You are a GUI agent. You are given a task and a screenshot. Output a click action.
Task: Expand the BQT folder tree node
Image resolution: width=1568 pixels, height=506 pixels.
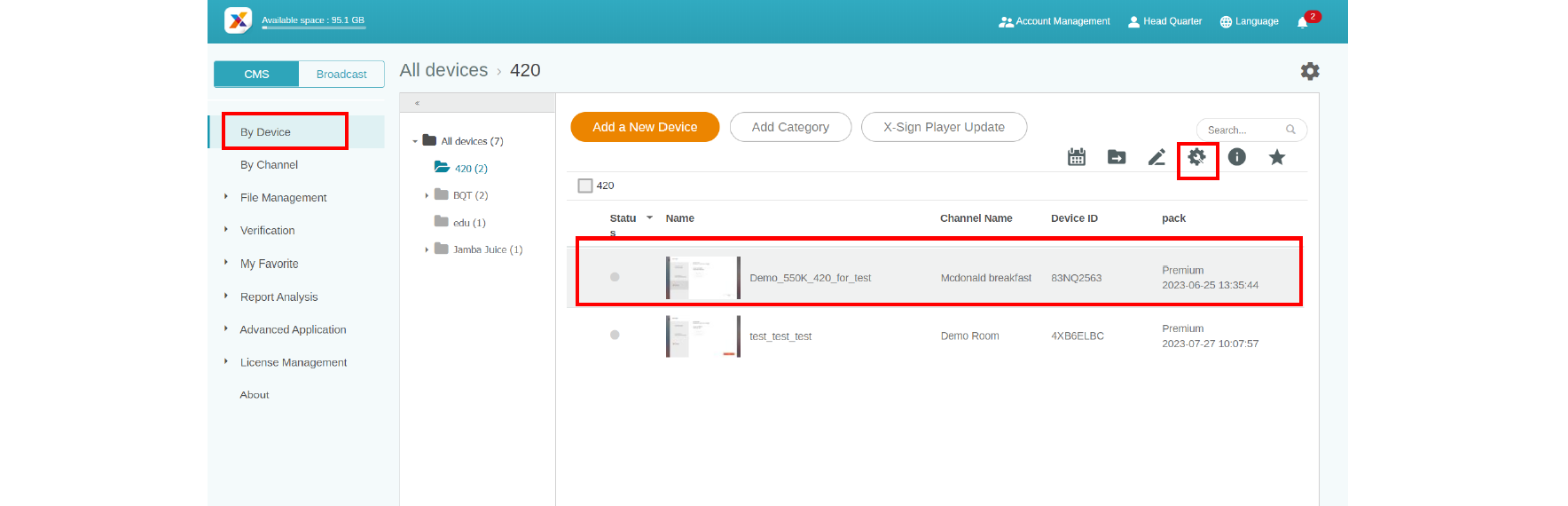coord(427,195)
